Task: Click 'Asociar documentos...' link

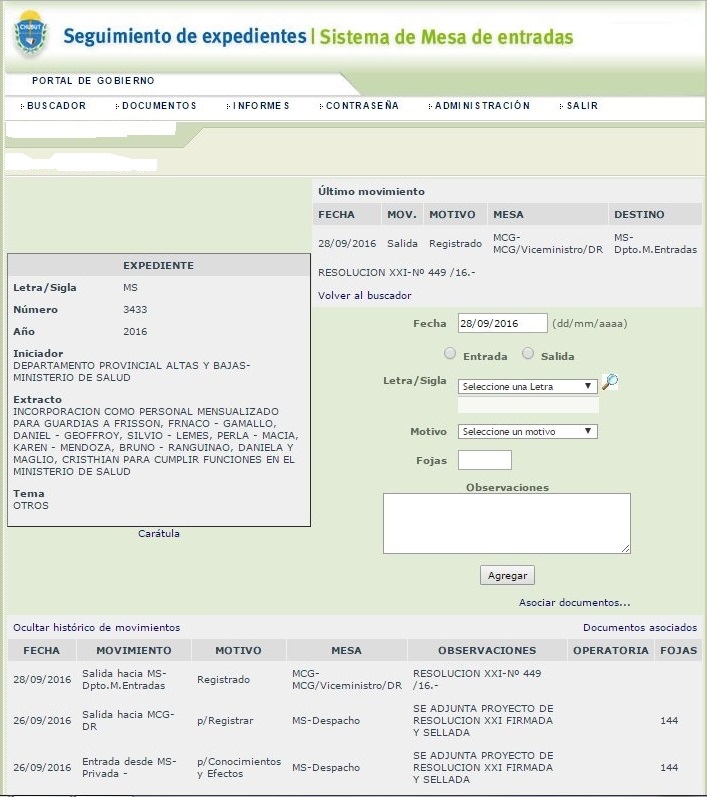Action: click(574, 603)
